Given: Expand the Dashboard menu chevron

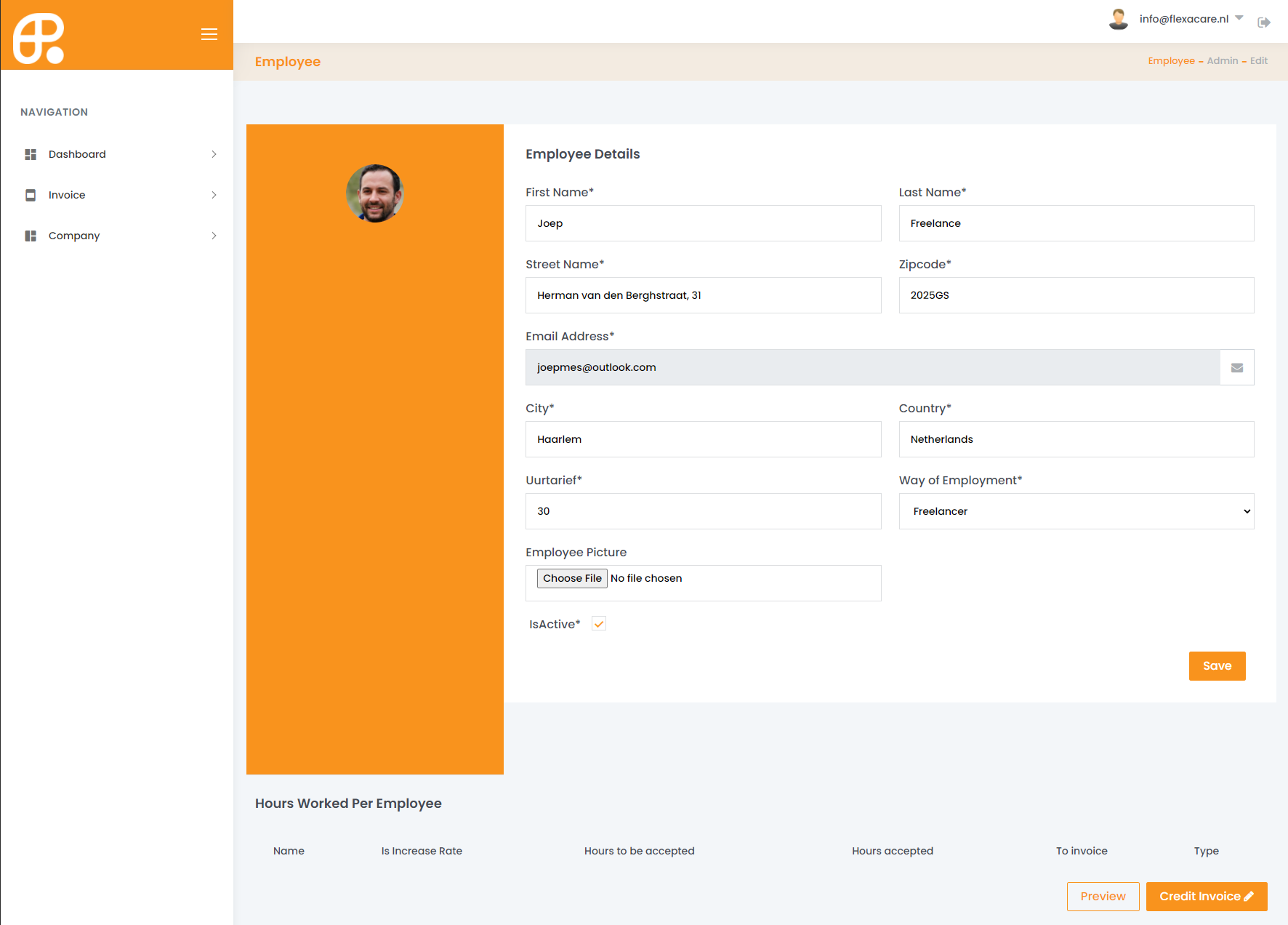Looking at the screenshot, I should [214, 154].
